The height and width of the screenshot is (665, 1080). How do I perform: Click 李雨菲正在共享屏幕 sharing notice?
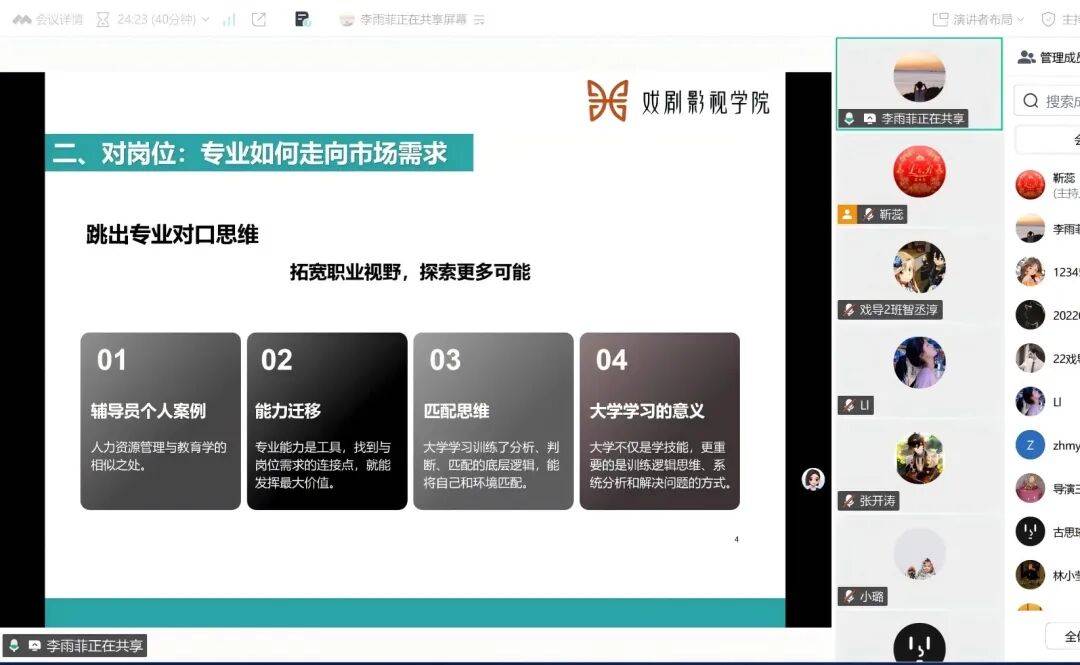[413, 20]
